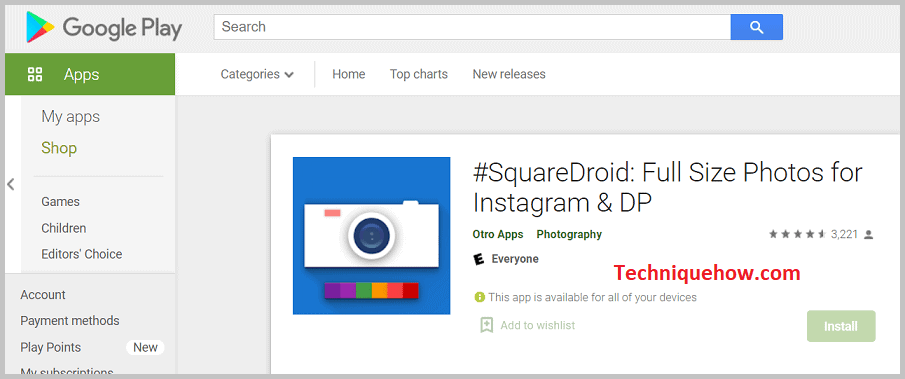Open the Top charts tab
Screen dimensions: 905x379
point(418,74)
